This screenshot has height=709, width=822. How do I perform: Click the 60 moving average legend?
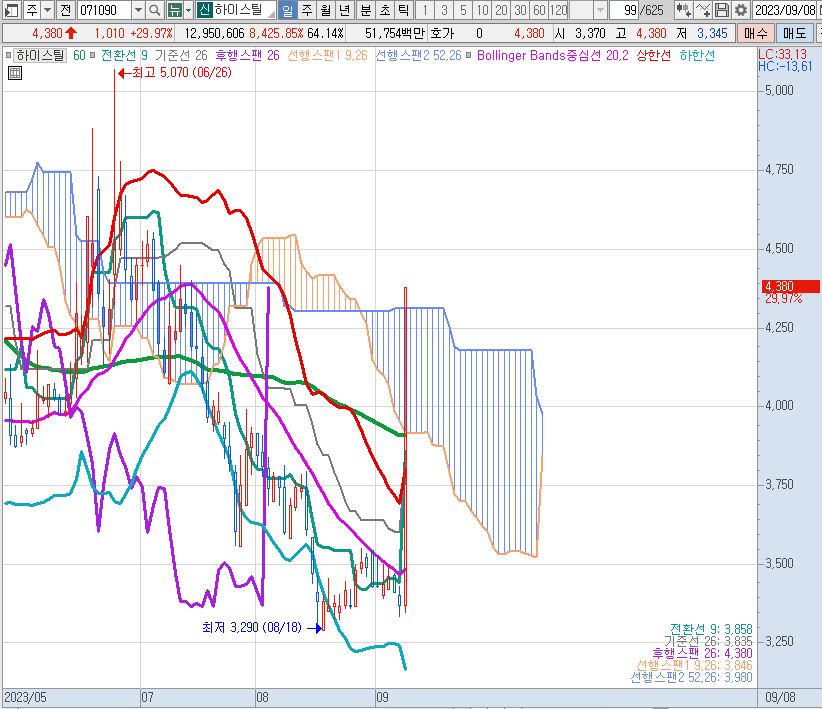click(x=79, y=55)
